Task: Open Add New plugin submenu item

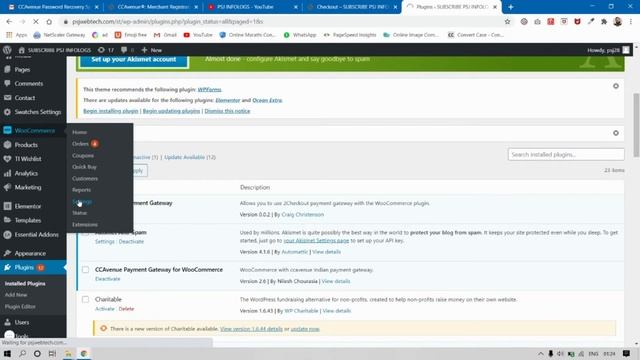Action: click(16, 295)
